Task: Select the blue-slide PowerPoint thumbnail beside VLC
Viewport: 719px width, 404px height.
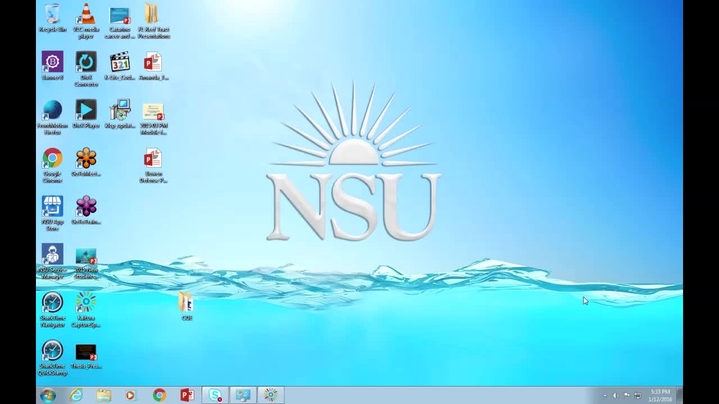Action: point(120,16)
